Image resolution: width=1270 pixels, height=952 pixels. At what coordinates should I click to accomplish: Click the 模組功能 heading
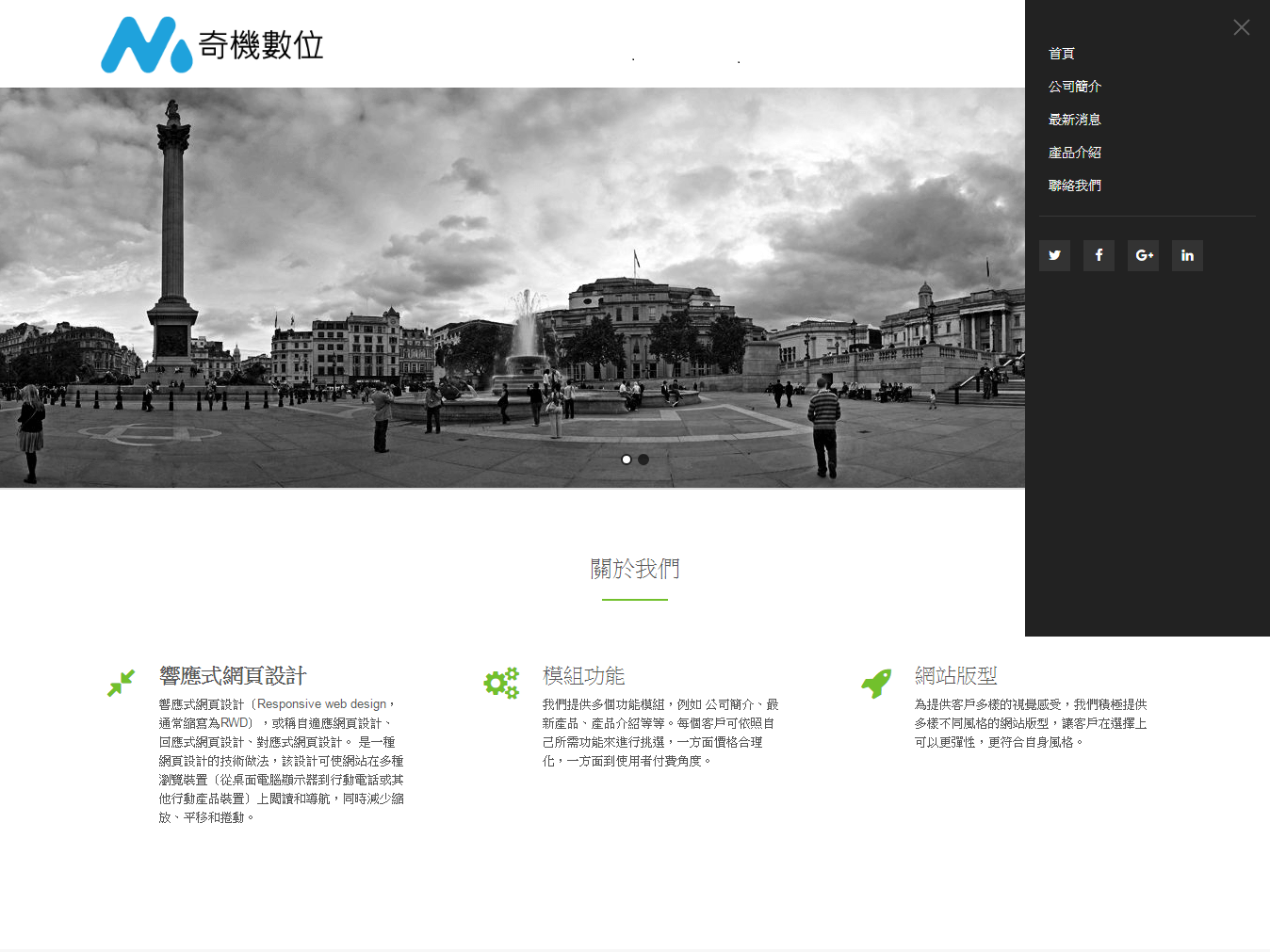(x=583, y=676)
